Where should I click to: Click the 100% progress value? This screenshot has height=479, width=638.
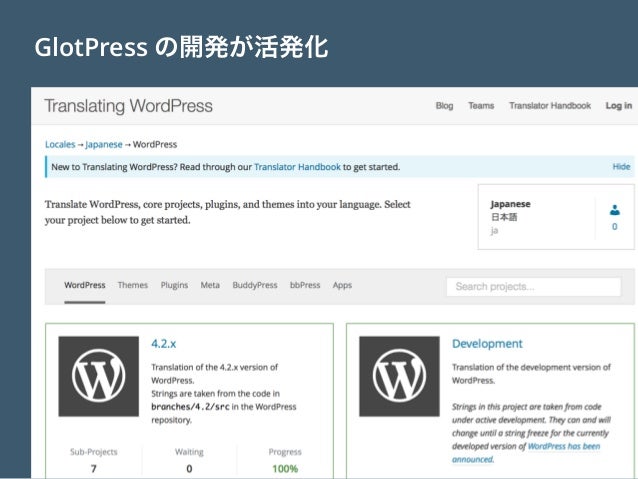[285, 469]
